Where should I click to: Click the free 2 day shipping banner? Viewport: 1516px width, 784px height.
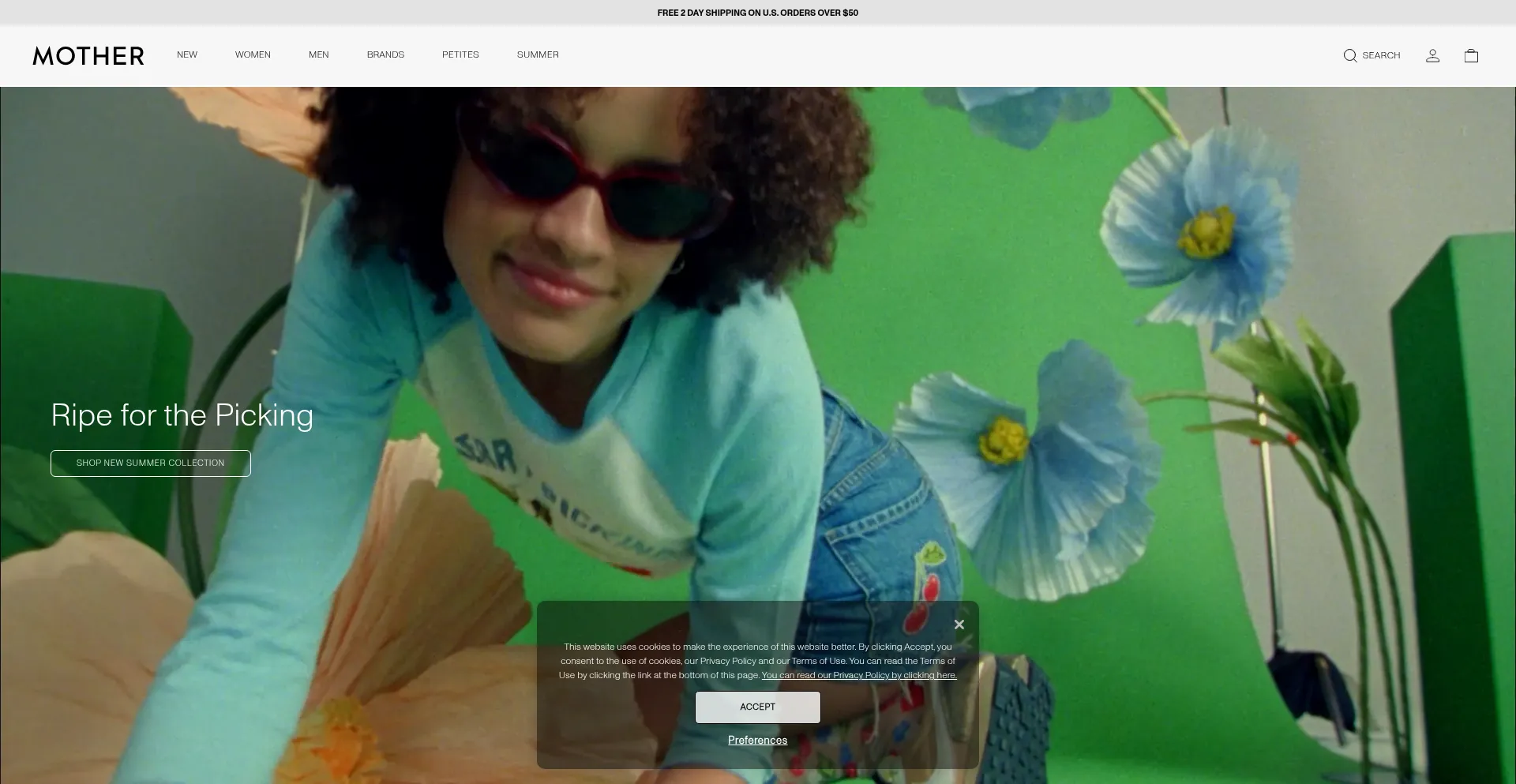click(758, 13)
